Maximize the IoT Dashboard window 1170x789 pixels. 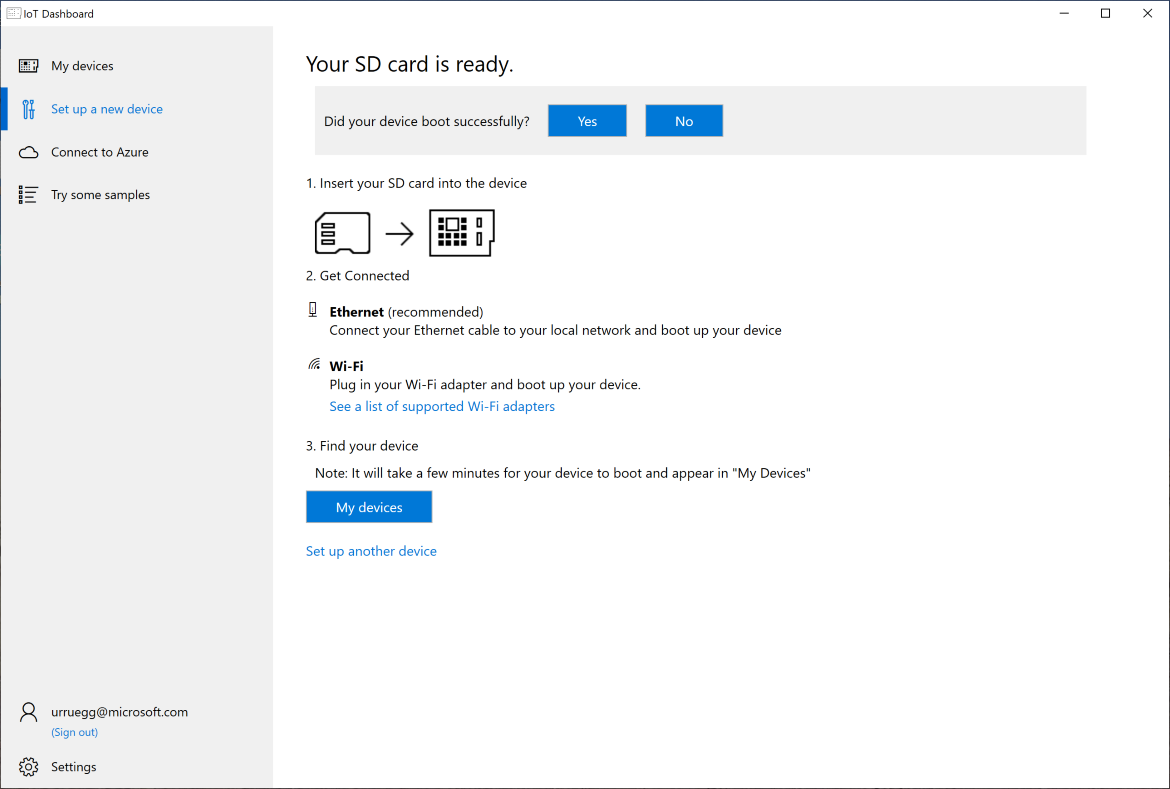1106,13
